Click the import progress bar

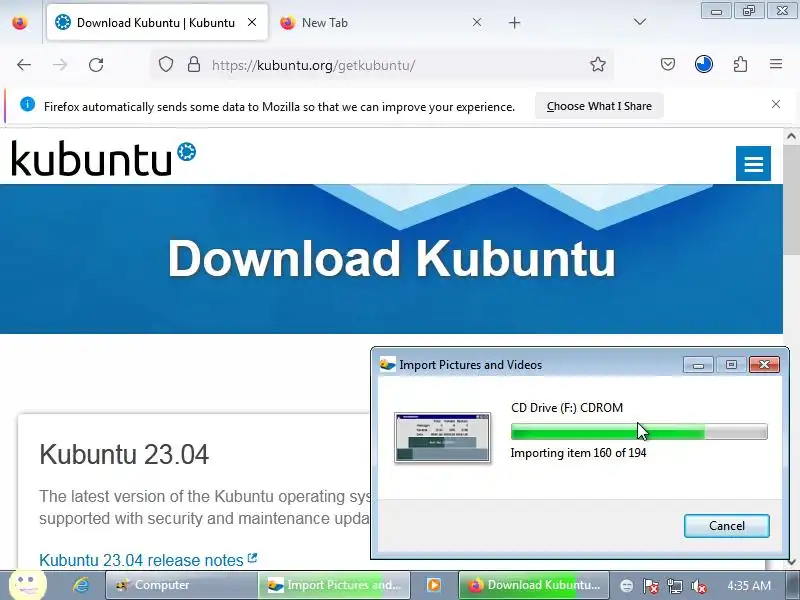[x=639, y=432]
